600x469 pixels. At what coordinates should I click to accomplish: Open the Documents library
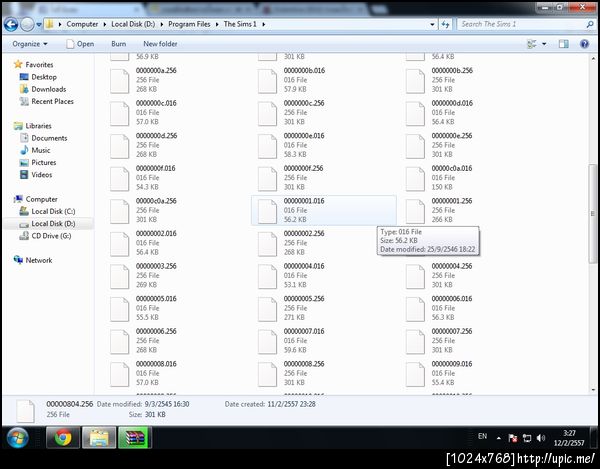[44, 138]
